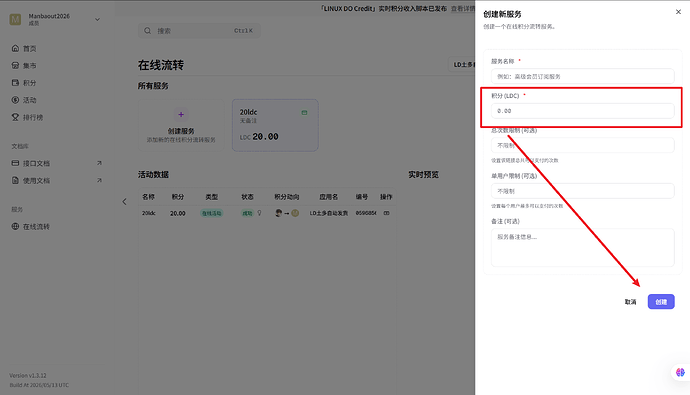This screenshot has width=690, height=395.
Task: Click the blue 创建 button
Action: [x=661, y=302]
